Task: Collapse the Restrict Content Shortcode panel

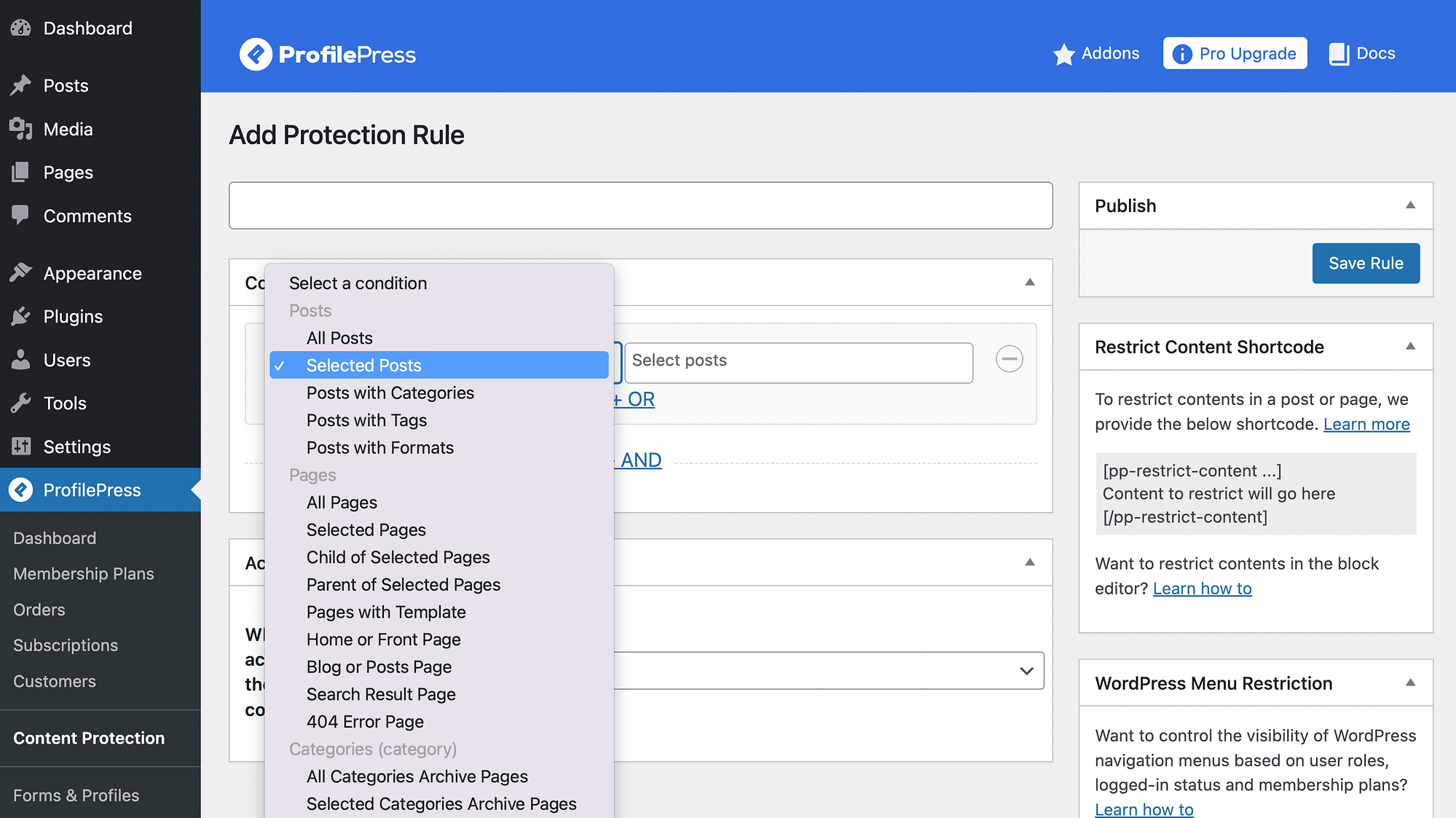Action: tap(1410, 346)
